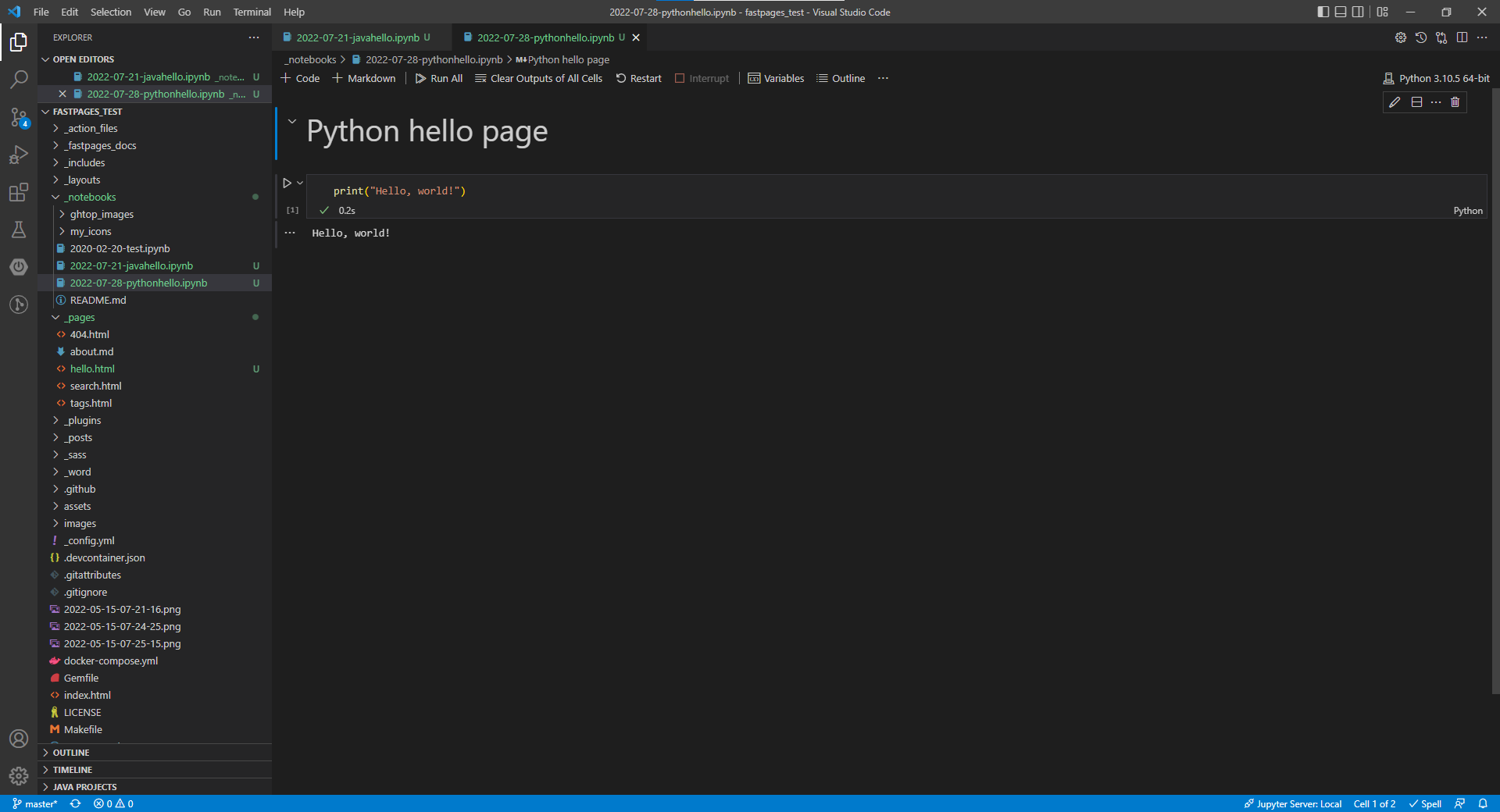Viewport: 1500px width, 812px height.
Task: Restart the notebook kernel
Action: pos(638,78)
